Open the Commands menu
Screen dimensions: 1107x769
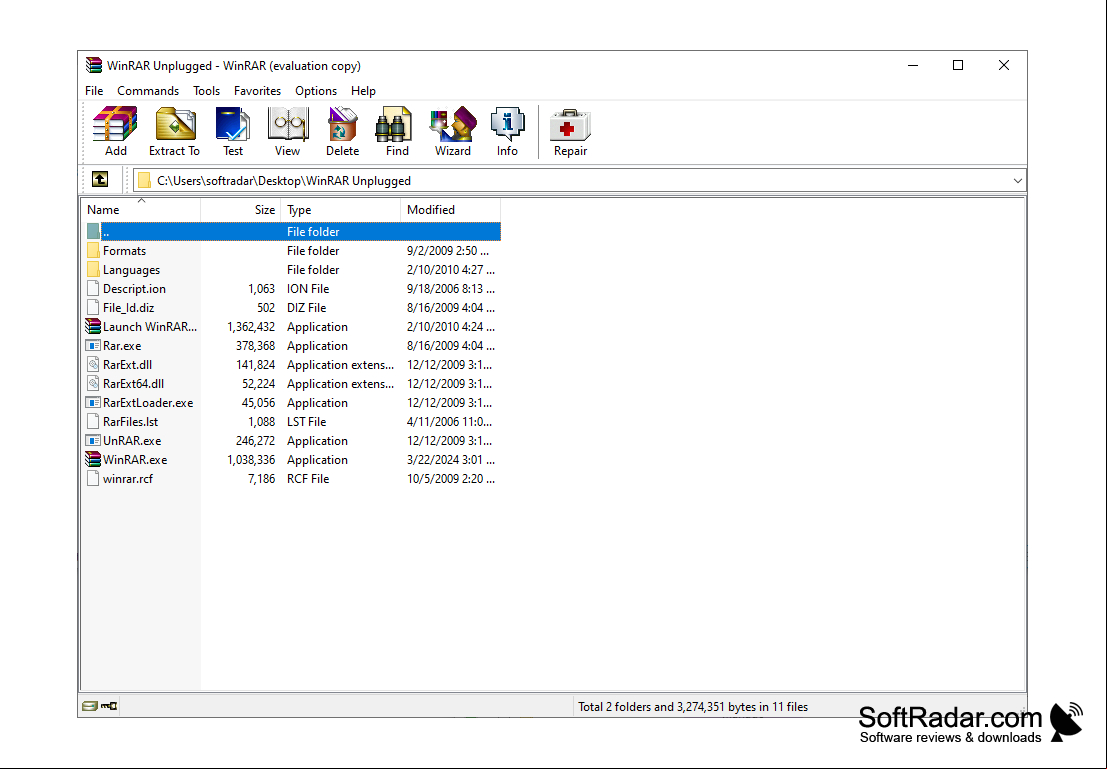(x=148, y=90)
